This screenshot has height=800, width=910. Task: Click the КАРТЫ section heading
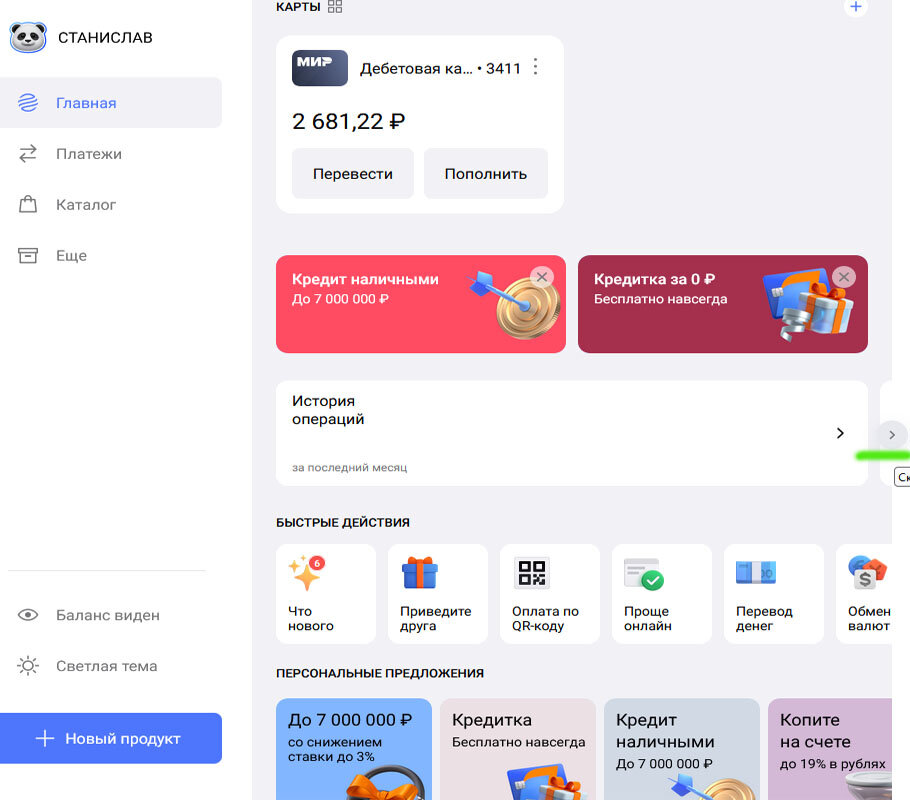pos(298,6)
